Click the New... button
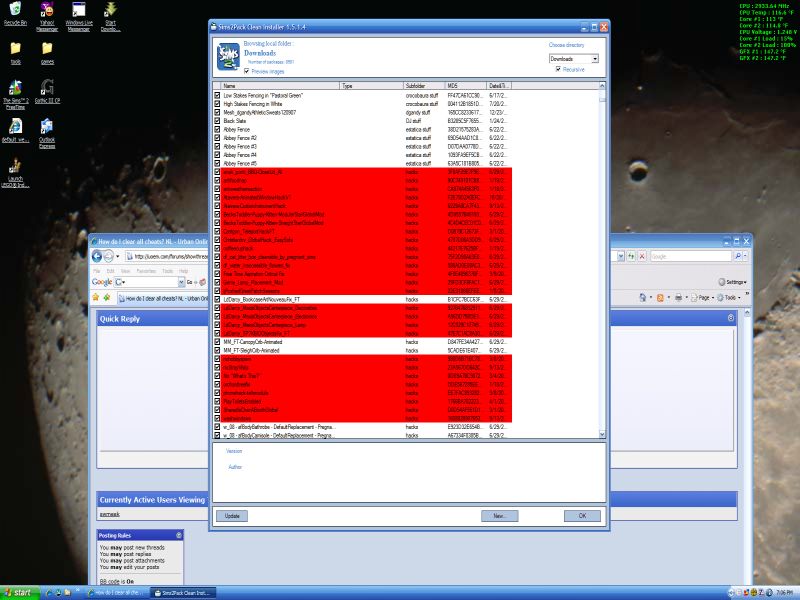Viewport: 800px width, 600px height. 499,516
